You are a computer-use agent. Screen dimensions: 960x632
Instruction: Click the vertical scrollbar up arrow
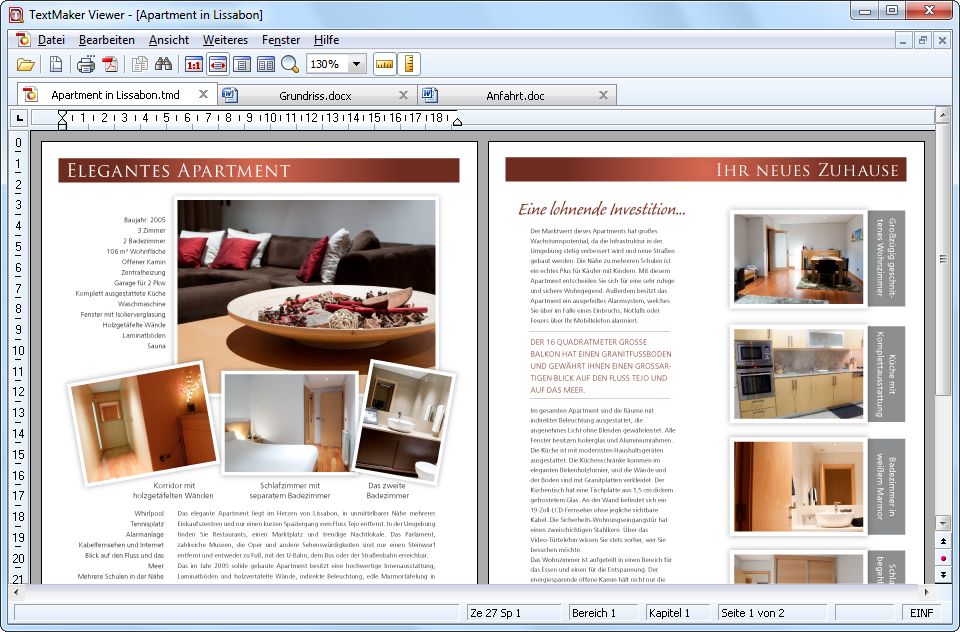[943, 115]
